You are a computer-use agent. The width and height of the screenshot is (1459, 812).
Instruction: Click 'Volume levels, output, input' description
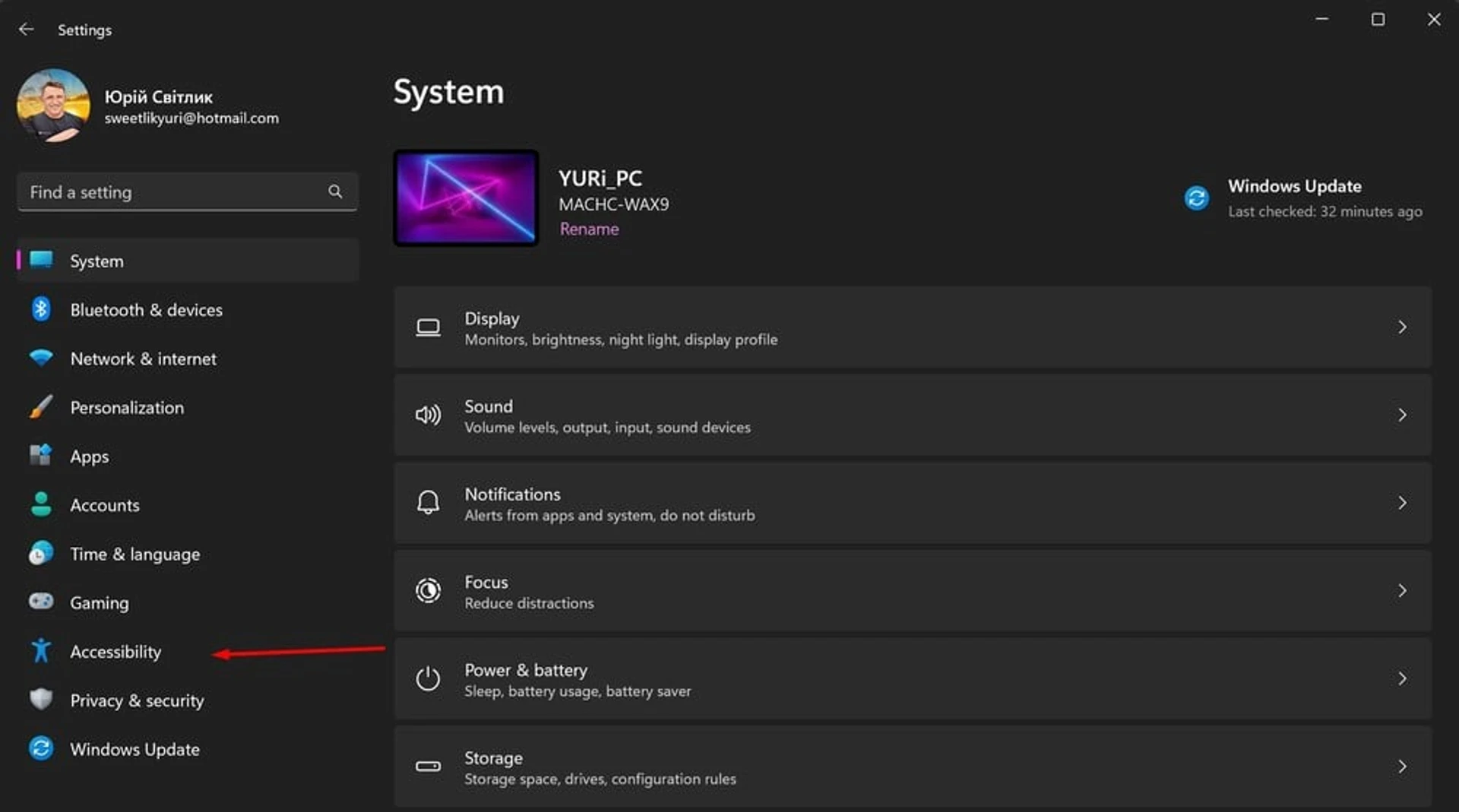607,428
